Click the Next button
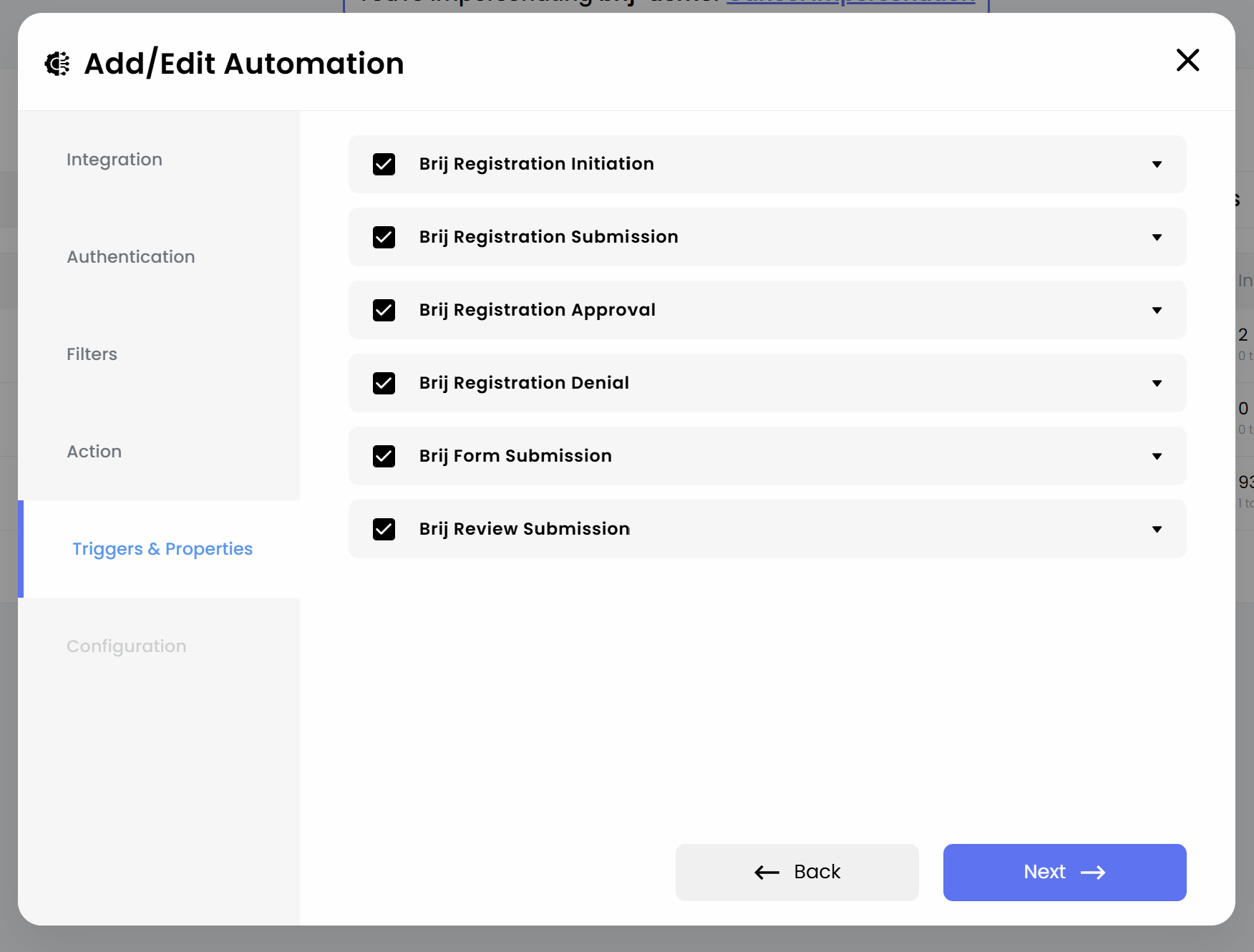1254x952 pixels. pos(1065,873)
